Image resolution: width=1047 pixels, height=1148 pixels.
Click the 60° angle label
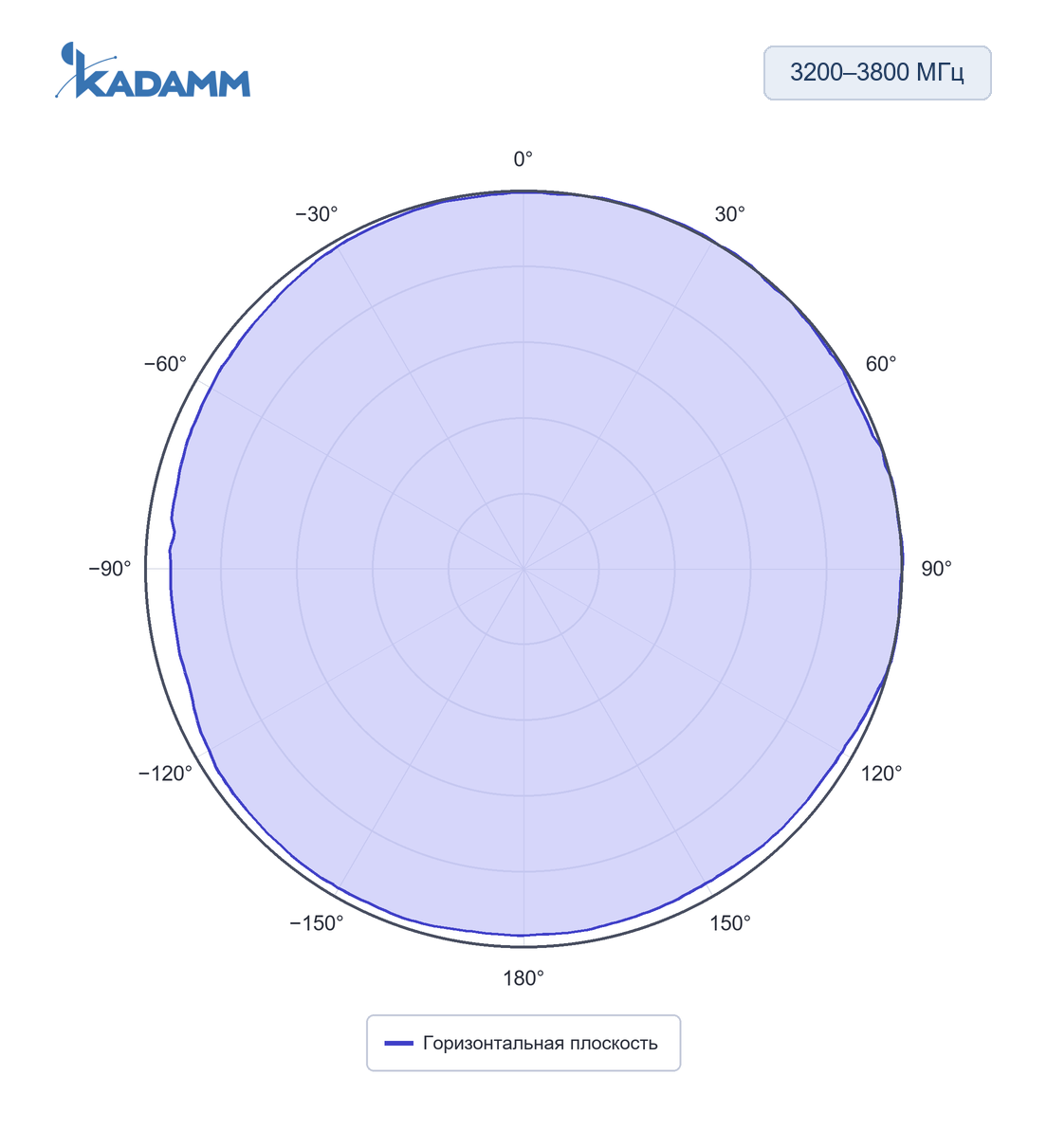pos(880,364)
